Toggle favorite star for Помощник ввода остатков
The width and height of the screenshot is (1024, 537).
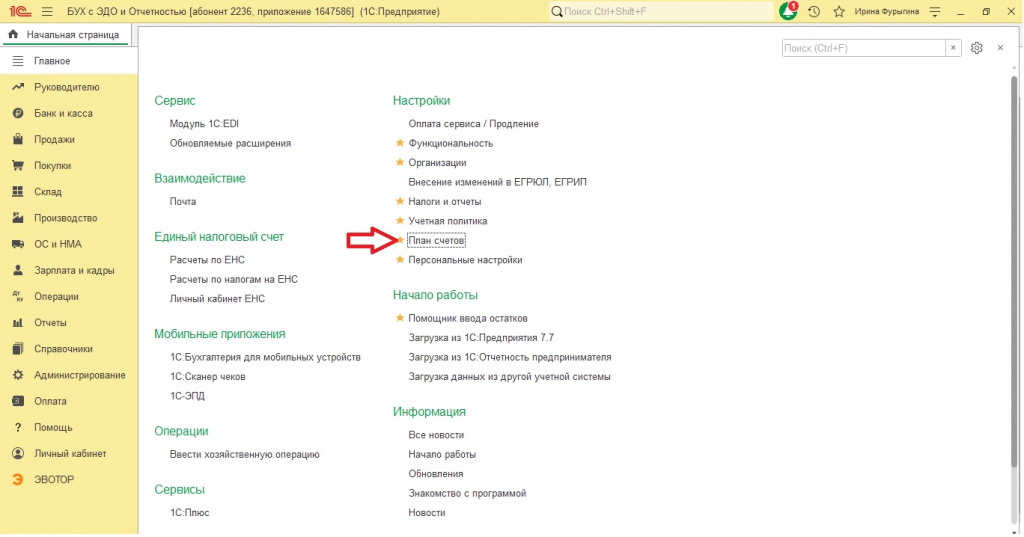coord(400,317)
